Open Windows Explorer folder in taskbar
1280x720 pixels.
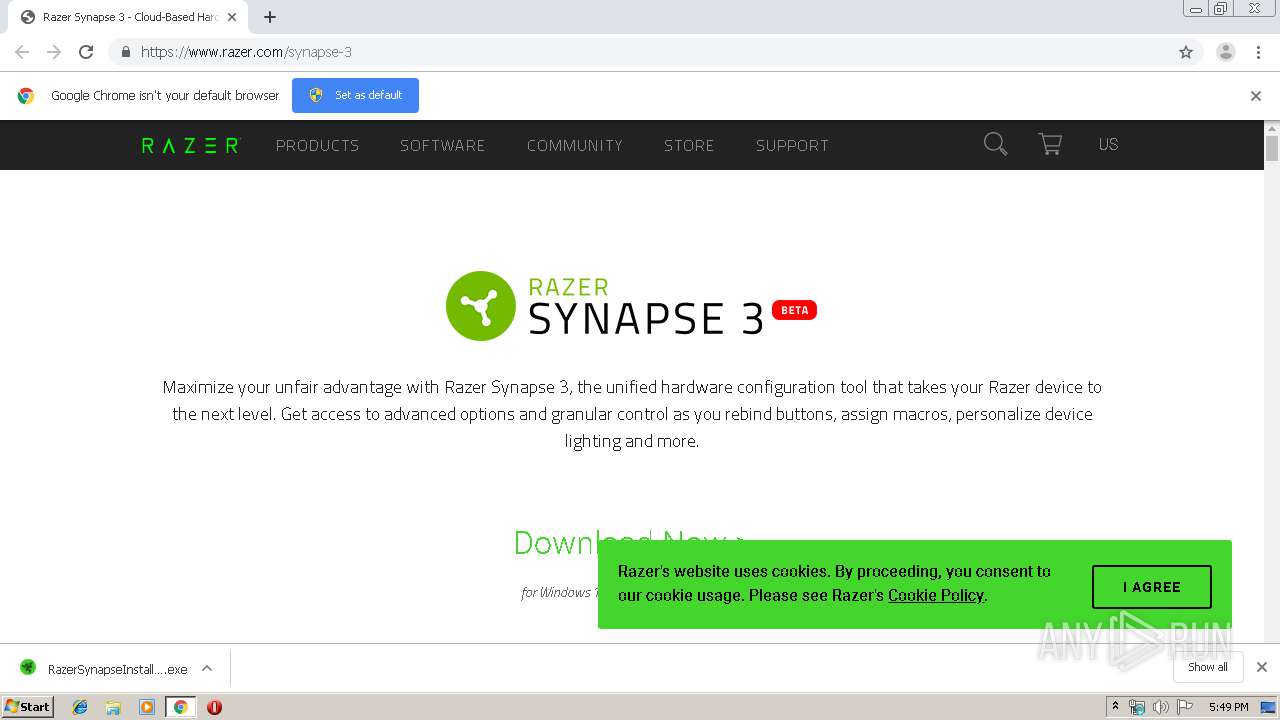click(113, 707)
